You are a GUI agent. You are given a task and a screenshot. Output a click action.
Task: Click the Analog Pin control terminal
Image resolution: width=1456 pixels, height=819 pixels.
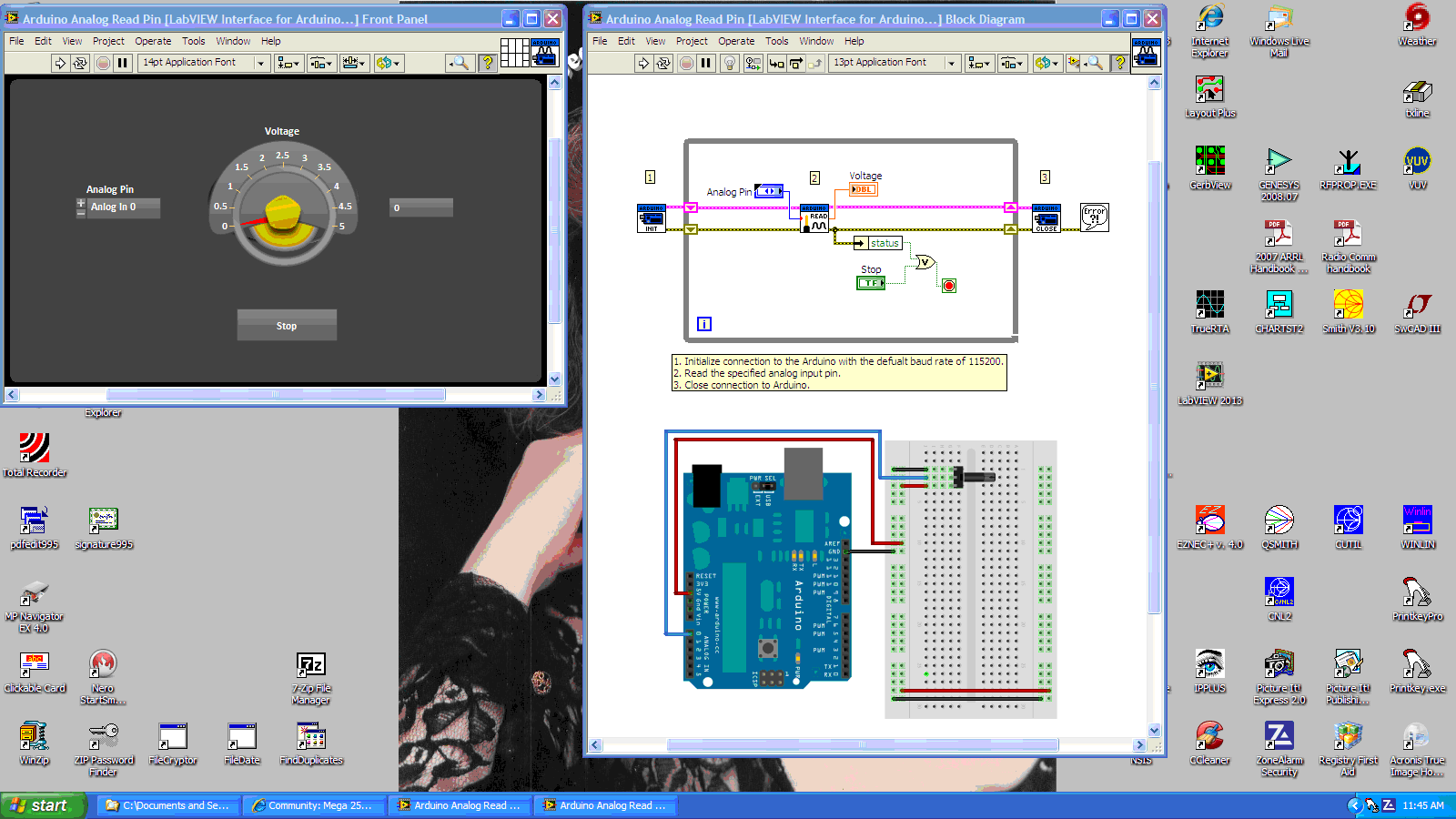point(769,191)
